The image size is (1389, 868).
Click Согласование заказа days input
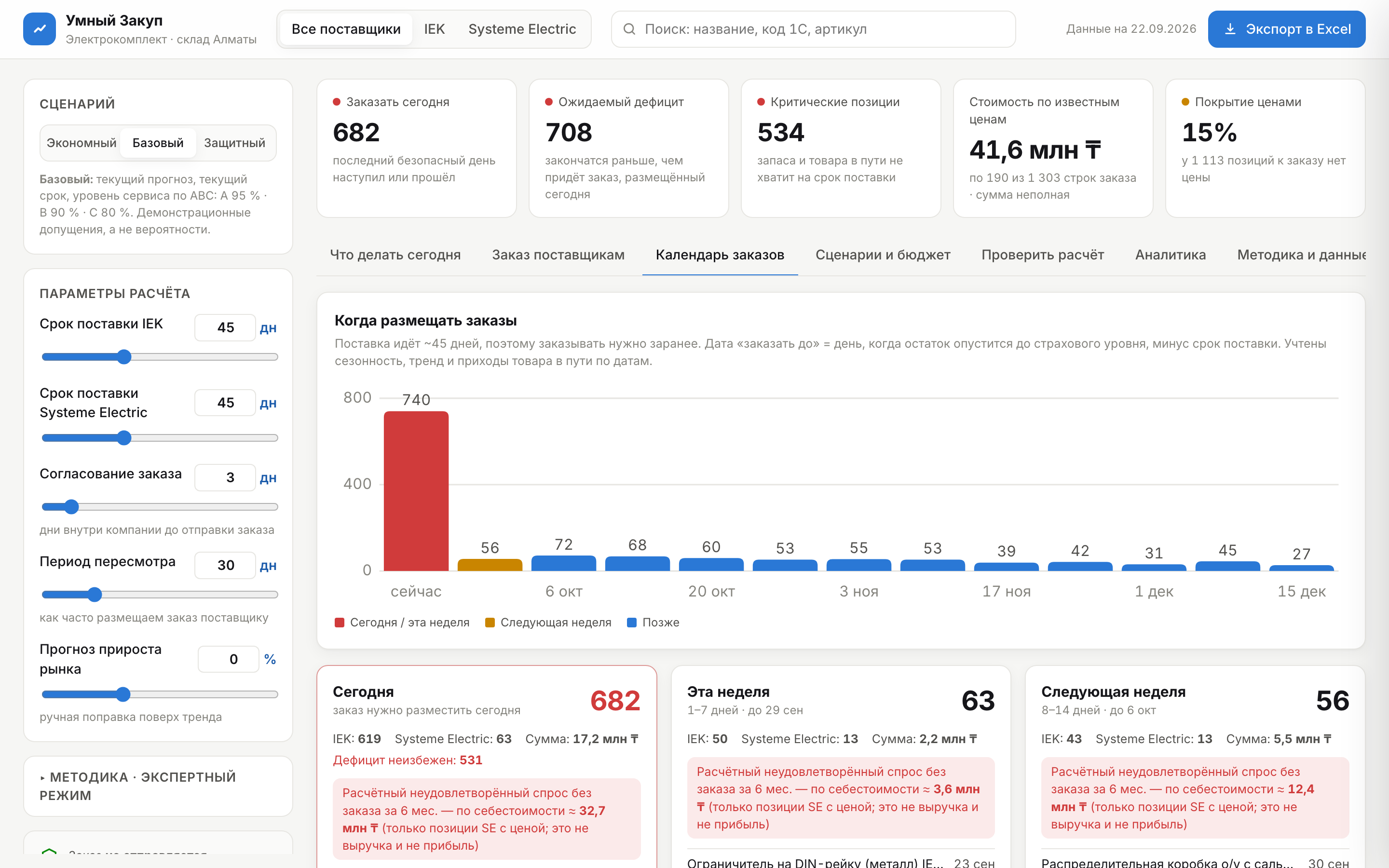coord(225,477)
